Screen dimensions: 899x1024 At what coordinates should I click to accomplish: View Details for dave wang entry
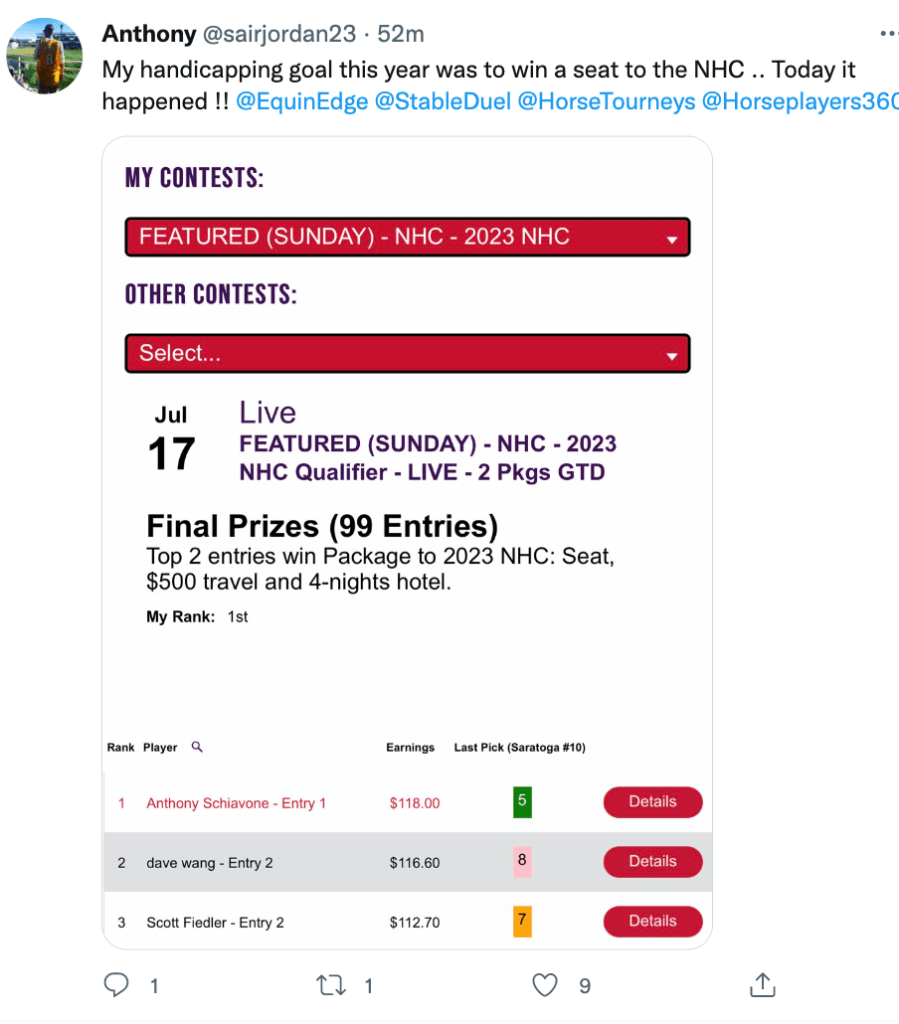pos(652,862)
